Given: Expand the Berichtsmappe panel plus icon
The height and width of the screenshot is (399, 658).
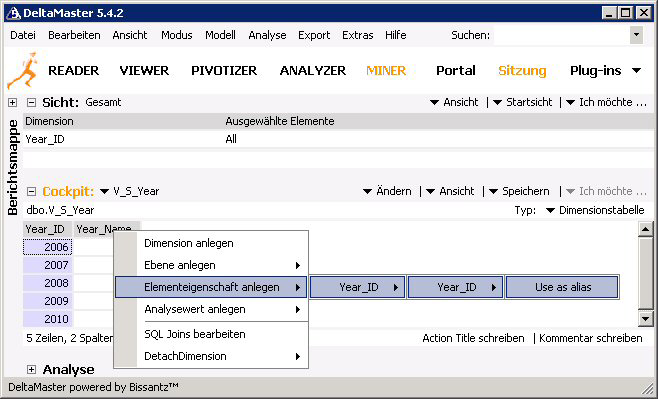Looking at the screenshot, I should pyautogui.click(x=12, y=102).
